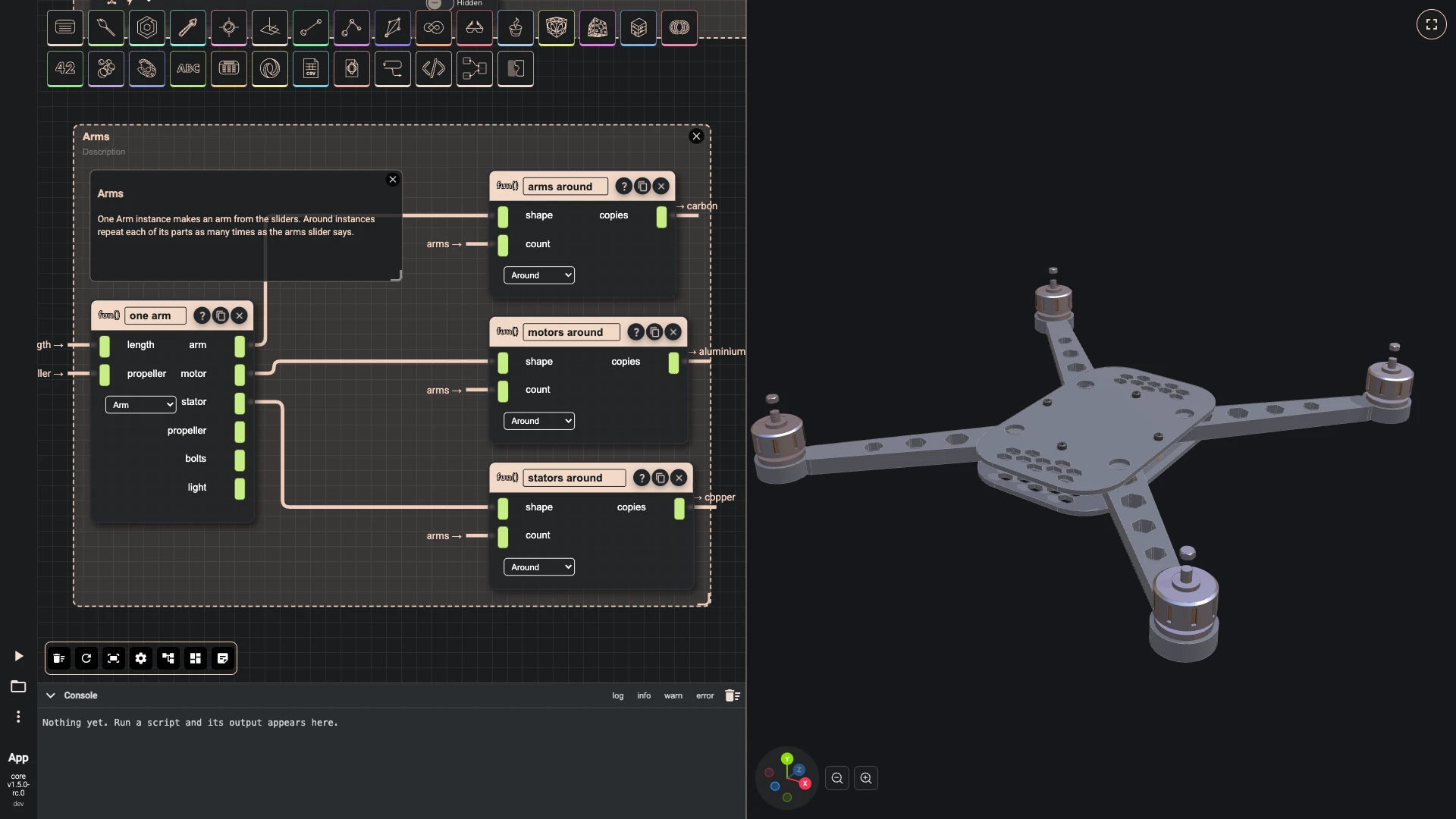Image resolution: width=1456 pixels, height=819 pixels.
Task: Open the Around dropdown in stators around node
Action: pyautogui.click(x=539, y=567)
